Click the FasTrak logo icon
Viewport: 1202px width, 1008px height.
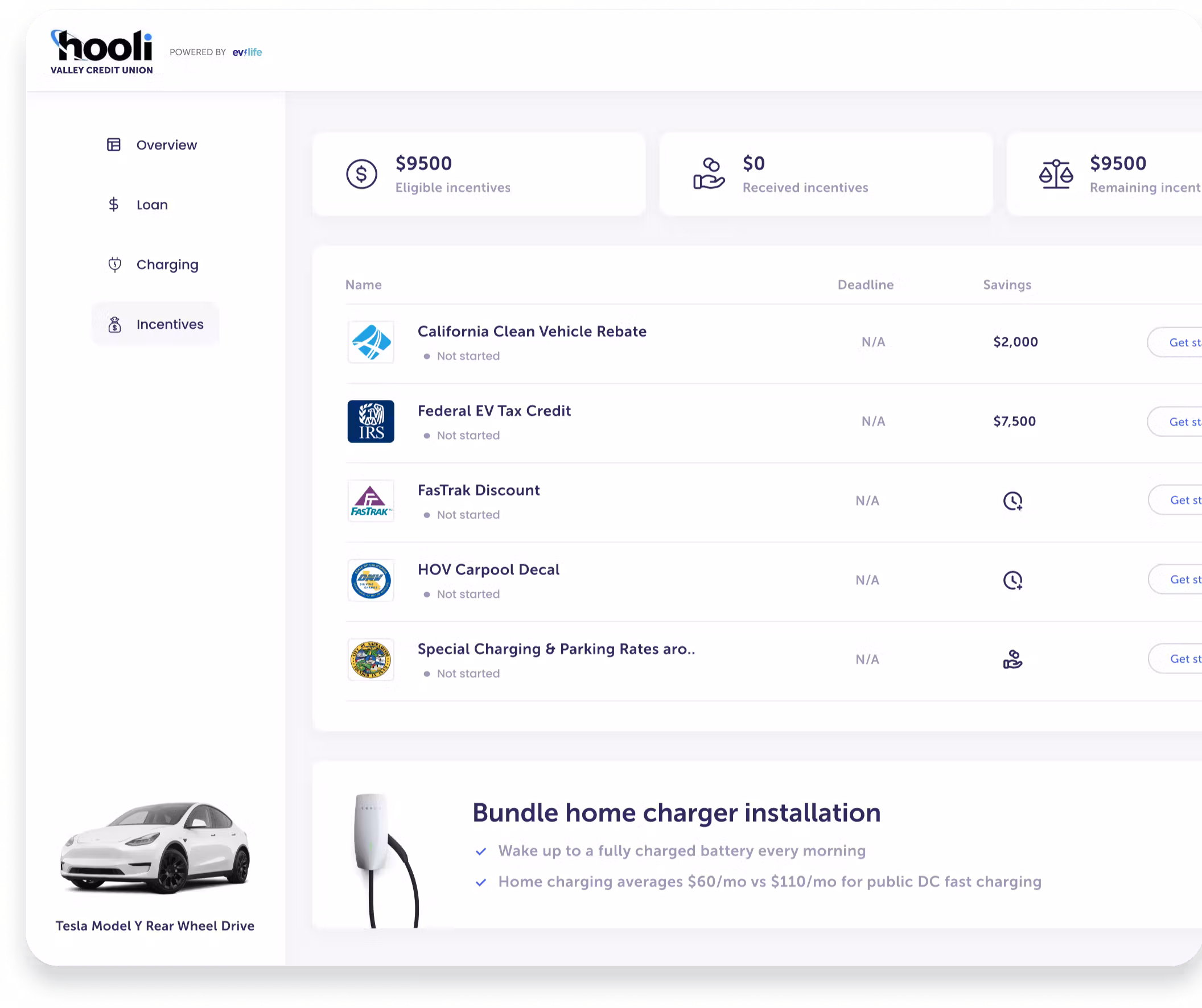371,501
